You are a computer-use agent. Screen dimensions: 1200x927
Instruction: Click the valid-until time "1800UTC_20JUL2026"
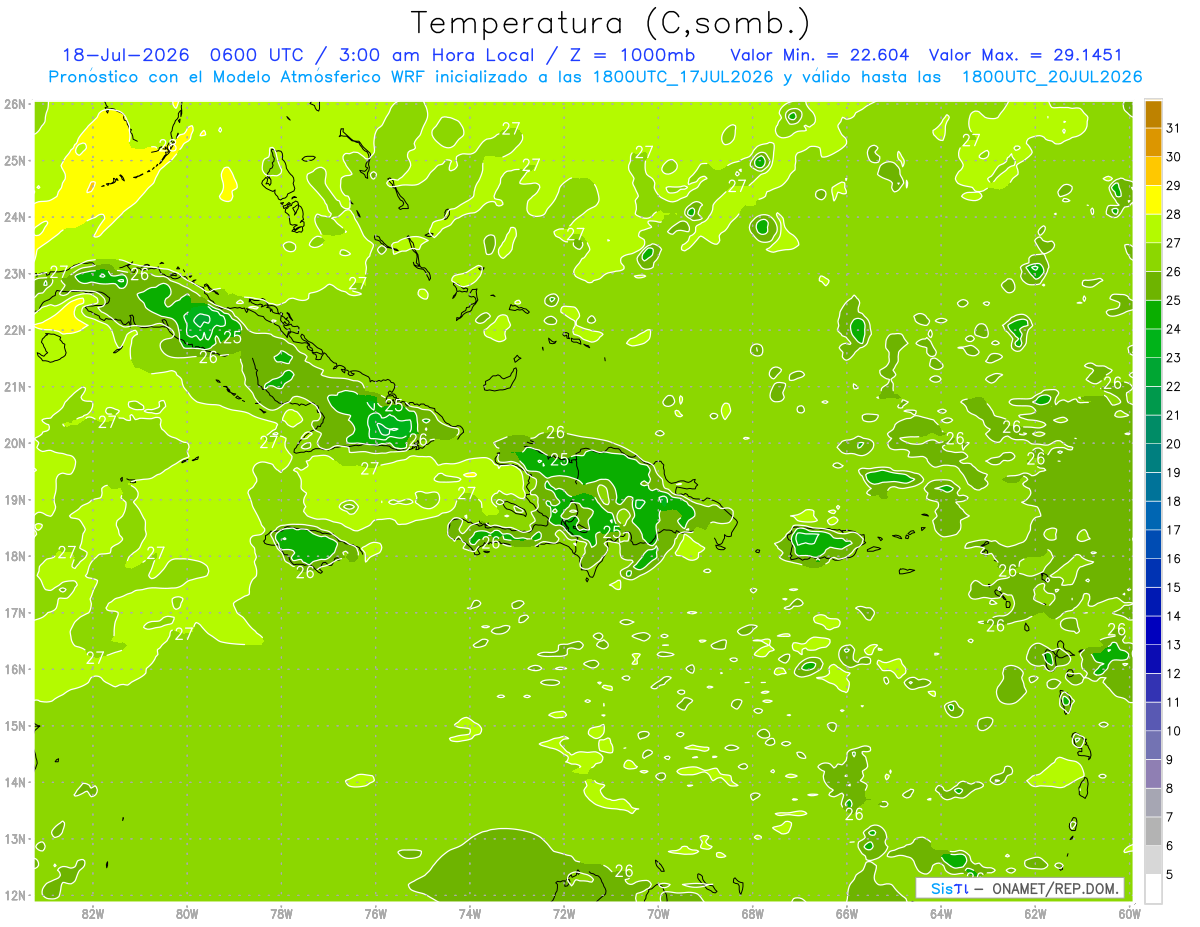point(1052,77)
